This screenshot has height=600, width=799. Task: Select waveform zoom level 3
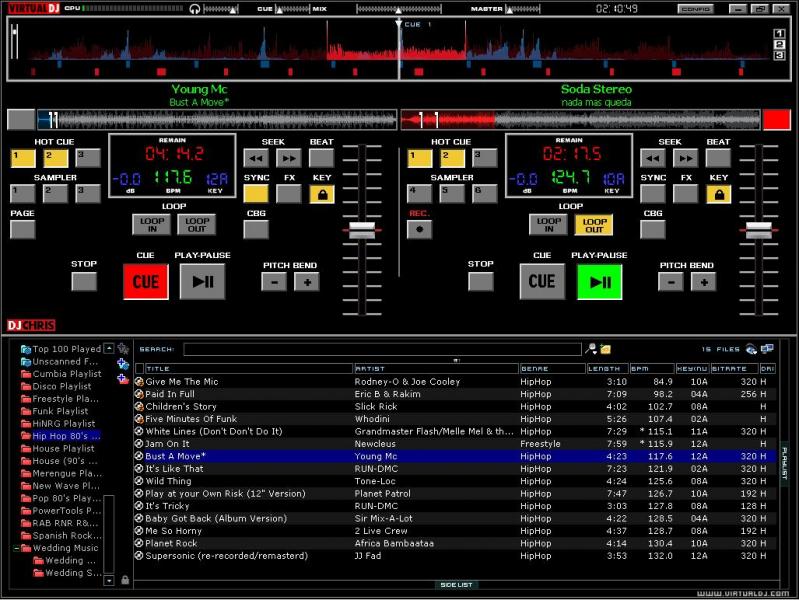pyautogui.click(x=779, y=55)
